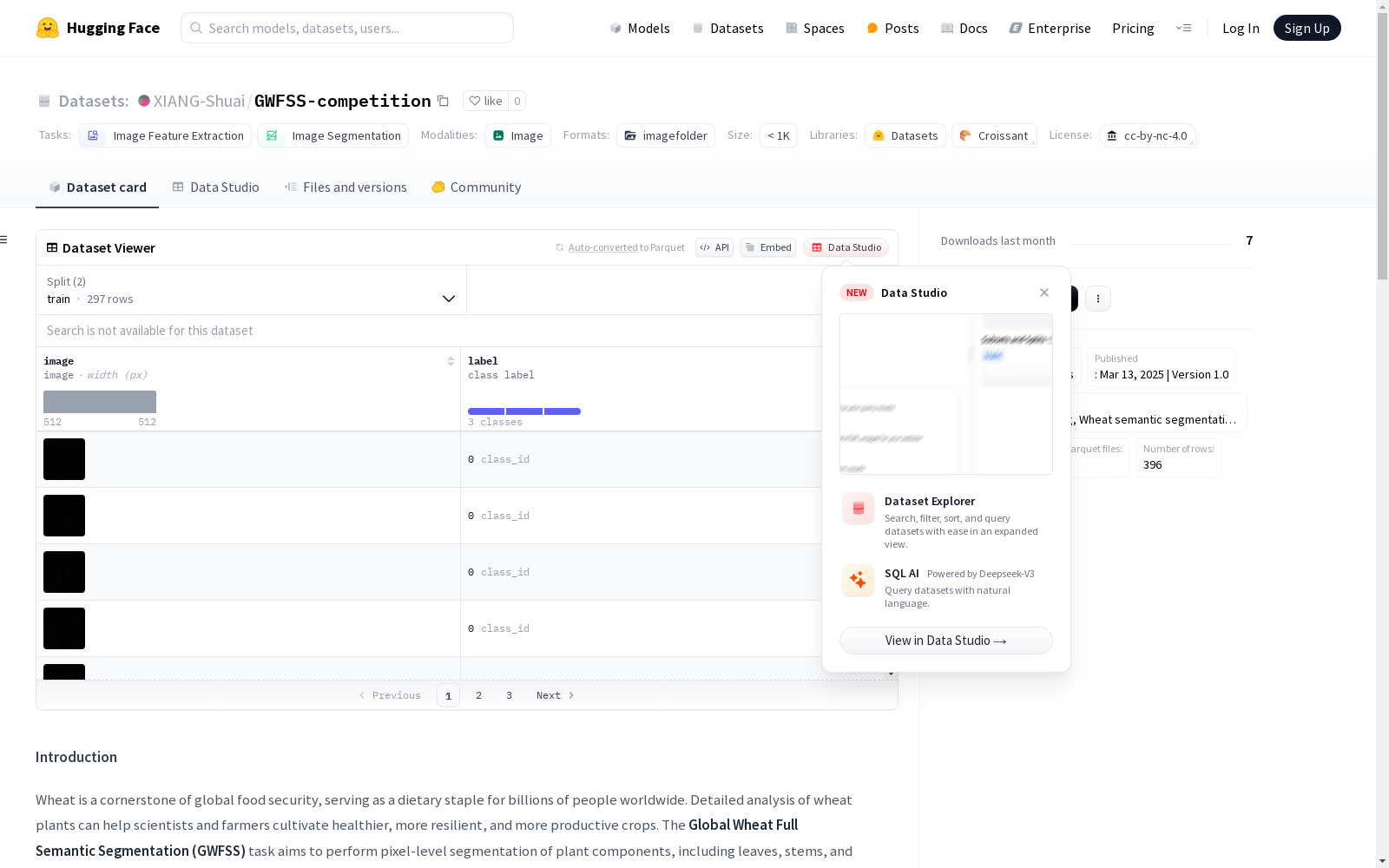The image size is (1389, 868).
Task: Open the Image Feature Extraction task tag
Action: (x=165, y=135)
